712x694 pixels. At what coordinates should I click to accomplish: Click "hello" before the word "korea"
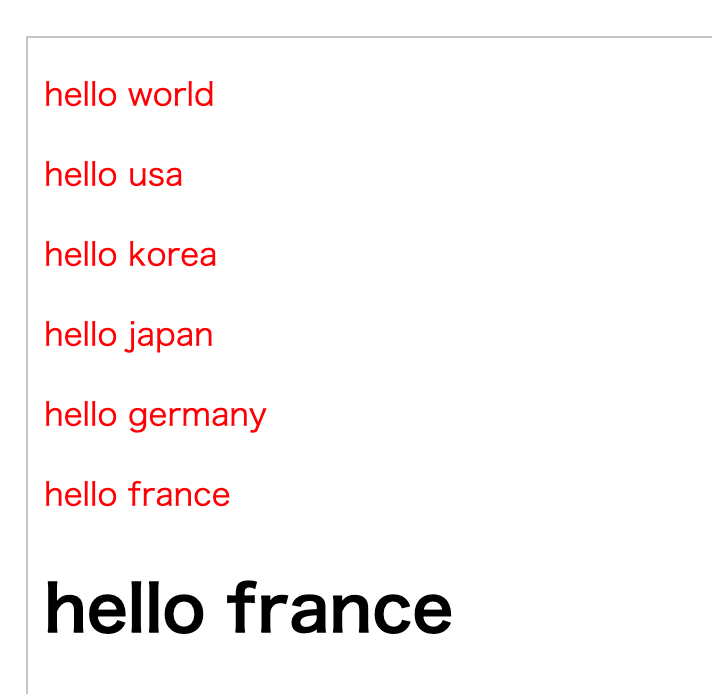pyautogui.click(x=81, y=254)
